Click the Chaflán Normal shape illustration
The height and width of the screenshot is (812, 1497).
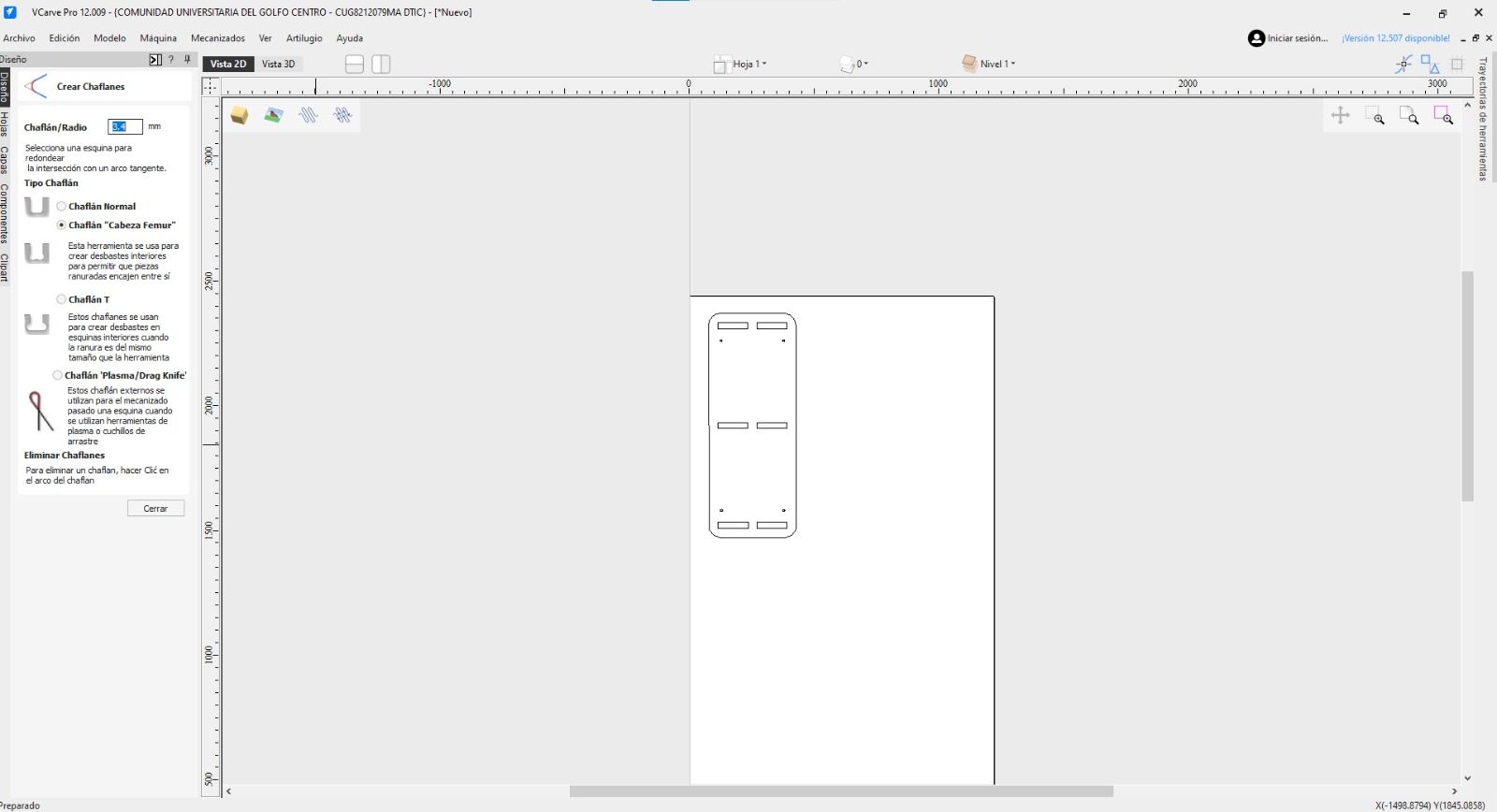tap(36, 207)
